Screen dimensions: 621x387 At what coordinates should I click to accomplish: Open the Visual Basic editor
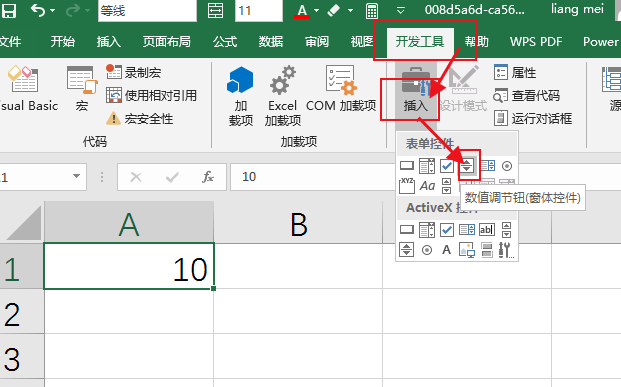click(x=28, y=89)
